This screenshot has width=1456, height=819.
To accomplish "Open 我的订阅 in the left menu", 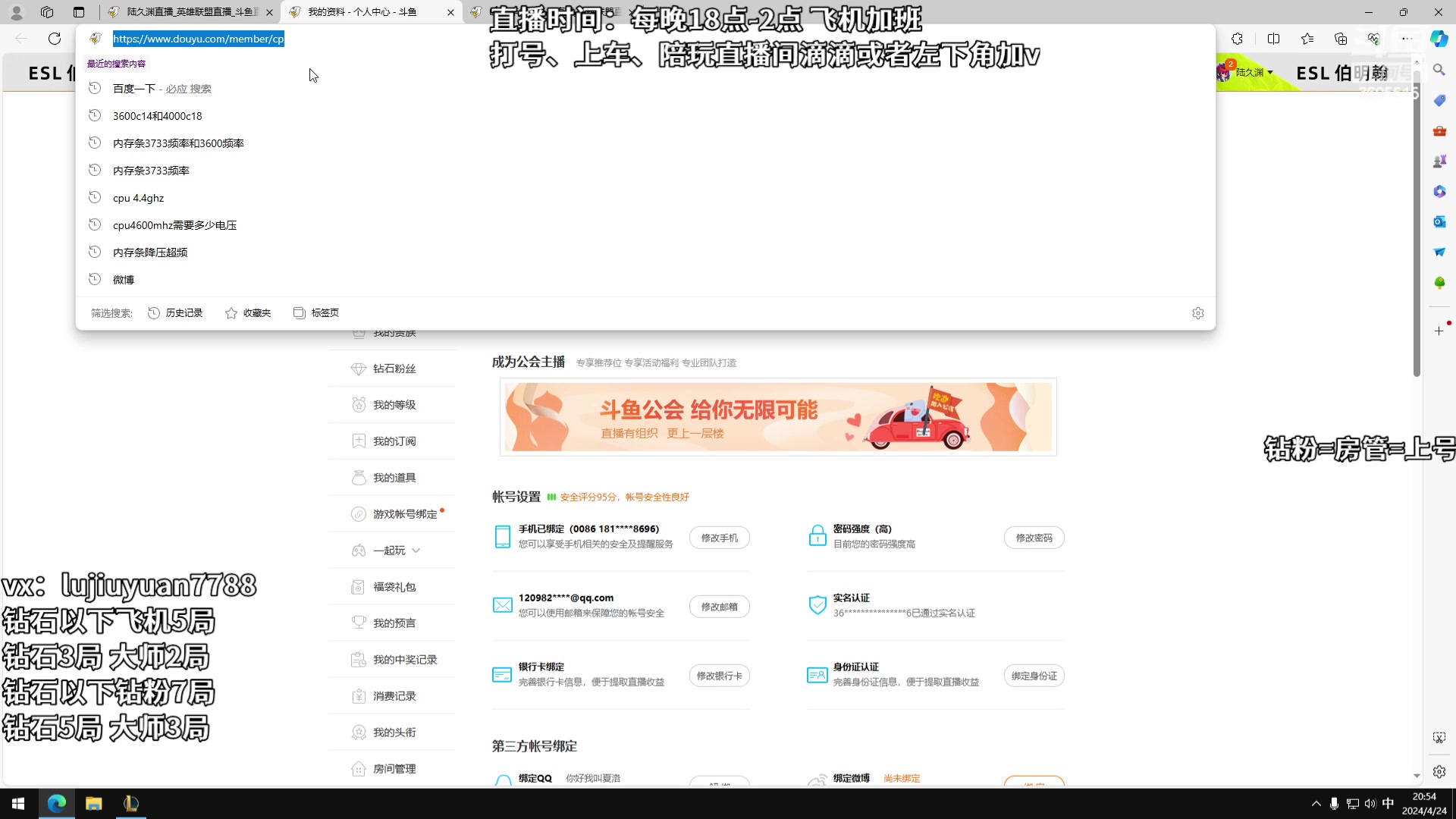I will [394, 441].
